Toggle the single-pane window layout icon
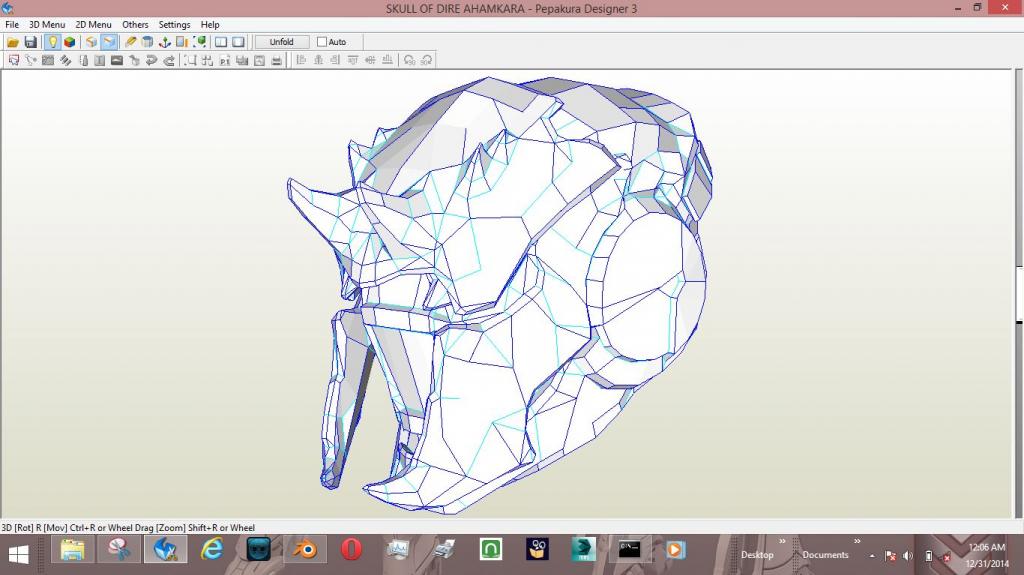This screenshot has height=575, width=1024. [238, 42]
